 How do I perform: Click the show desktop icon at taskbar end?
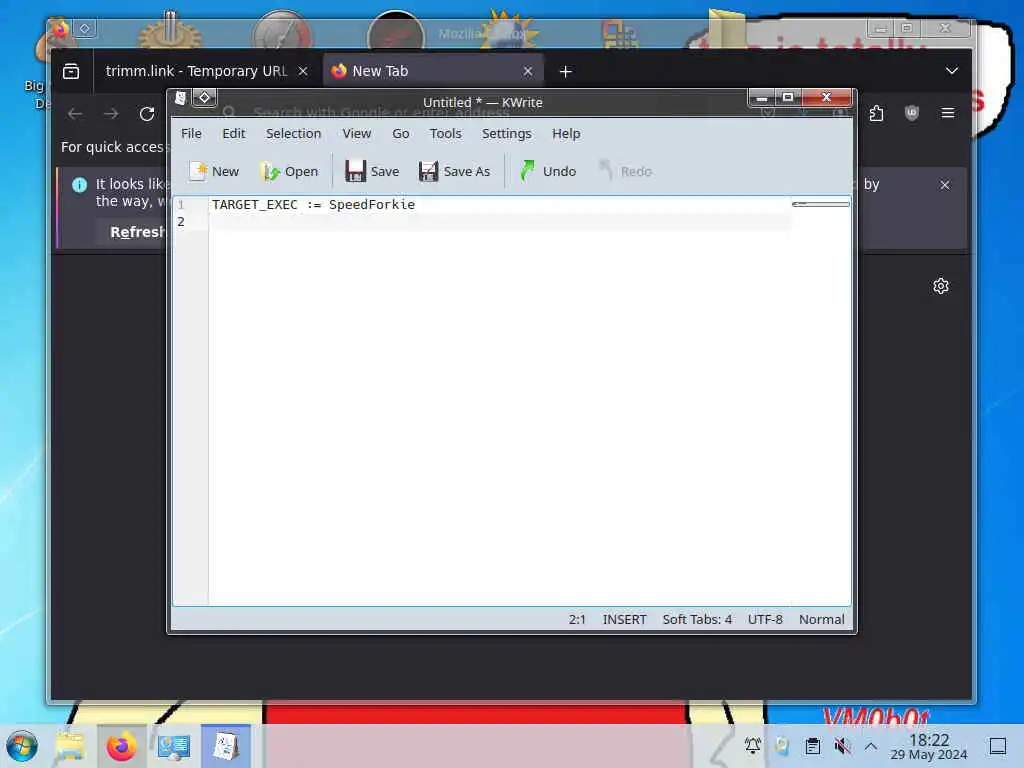[997, 745]
